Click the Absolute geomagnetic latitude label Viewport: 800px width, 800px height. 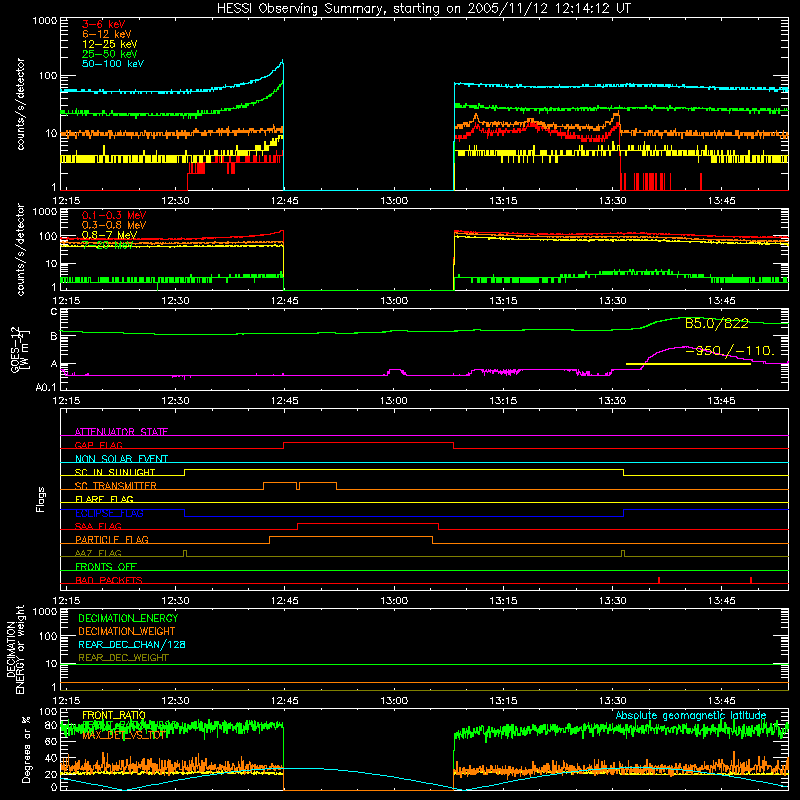[691, 716]
